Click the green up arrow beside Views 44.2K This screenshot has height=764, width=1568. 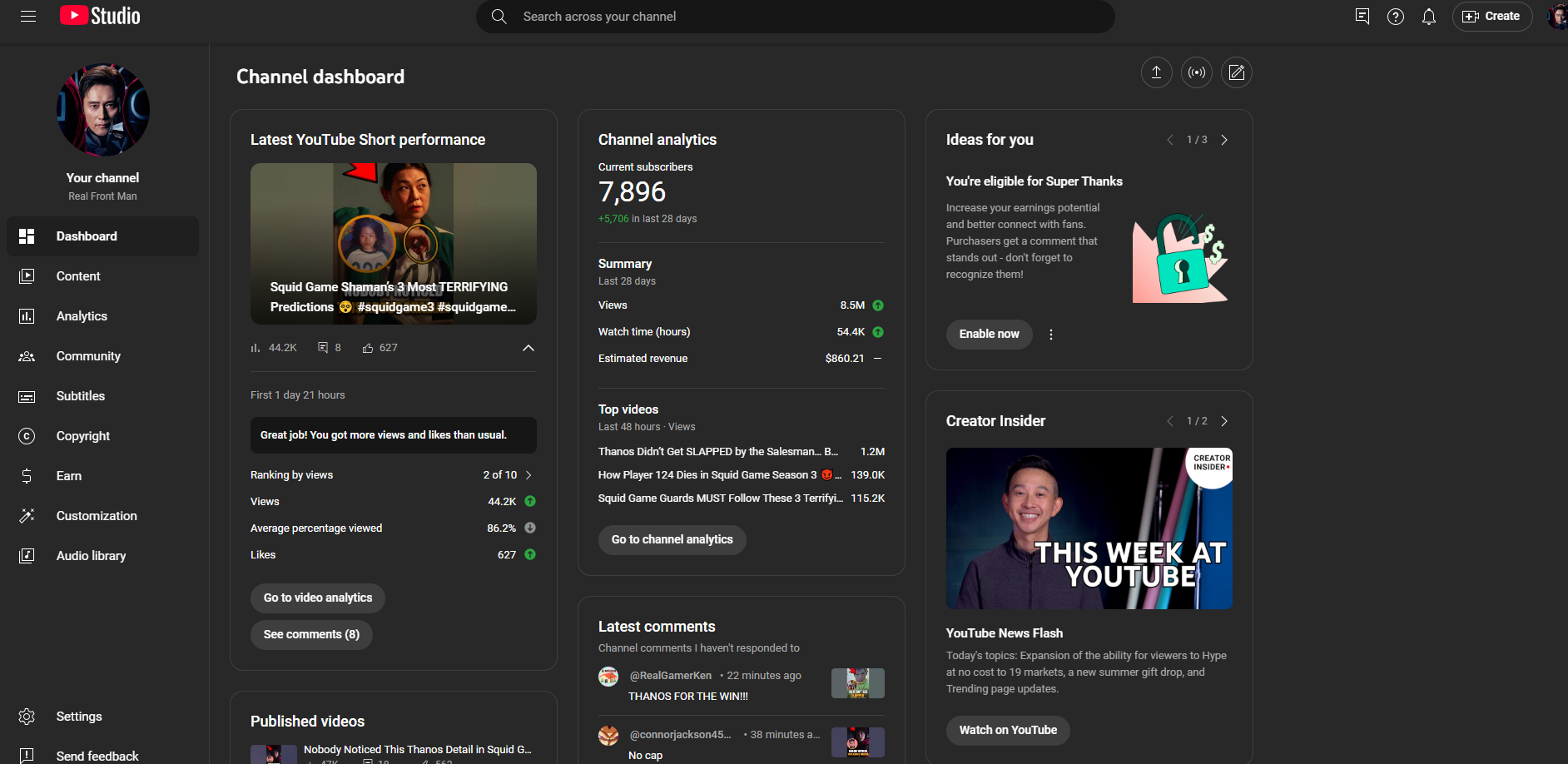tap(530, 502)
